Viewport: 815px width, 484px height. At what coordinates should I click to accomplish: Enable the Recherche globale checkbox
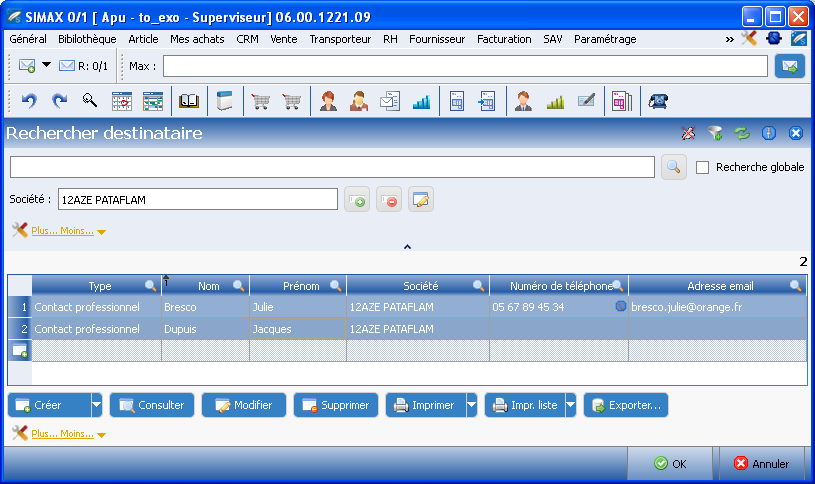tap(702, 167)
